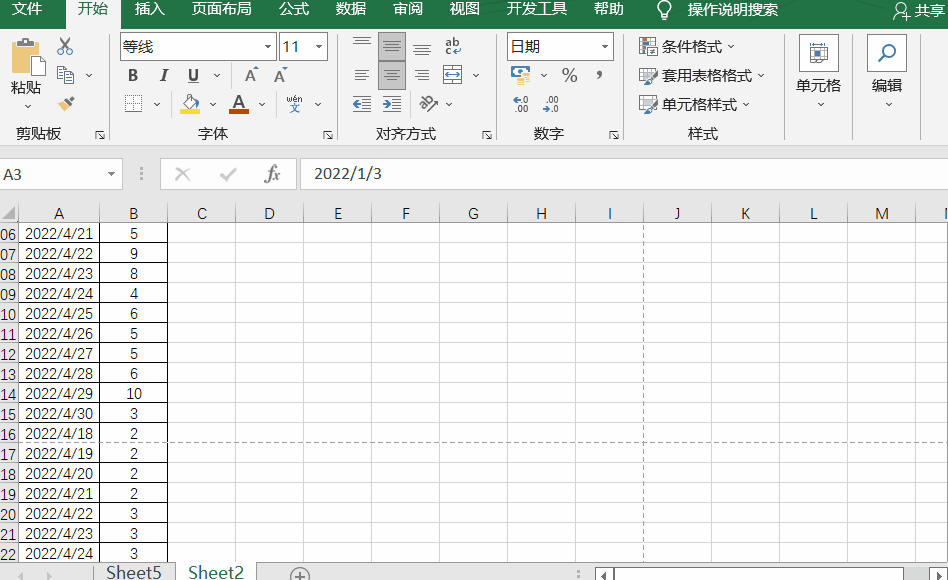Image resolution: width=948 pixels, height=580 pixels.
Task: Apply bold formatting with the B icon
Action: click(x=132, y=75)
